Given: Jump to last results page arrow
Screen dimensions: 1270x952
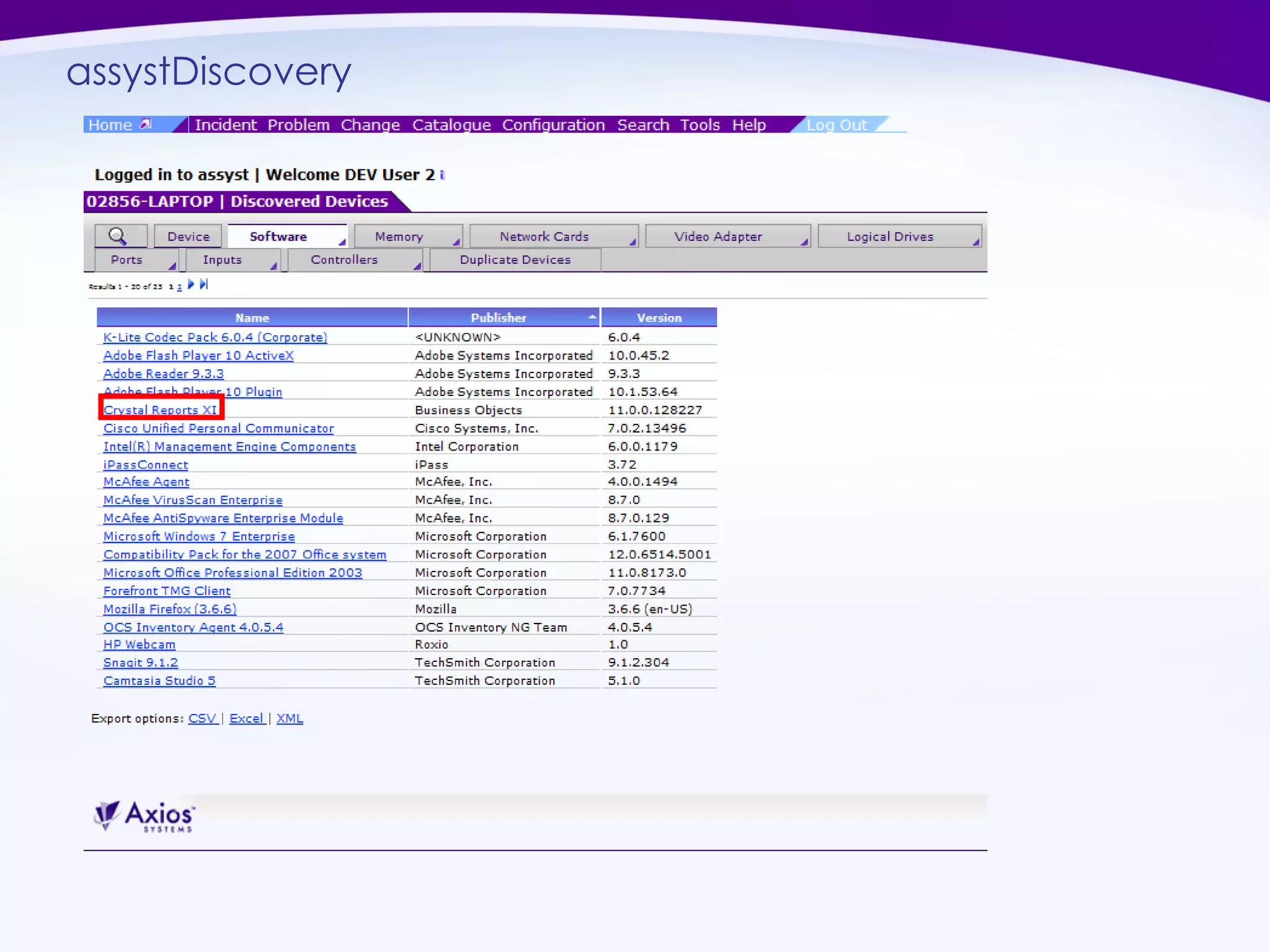Looking at the screenshot, I should 203,284.
